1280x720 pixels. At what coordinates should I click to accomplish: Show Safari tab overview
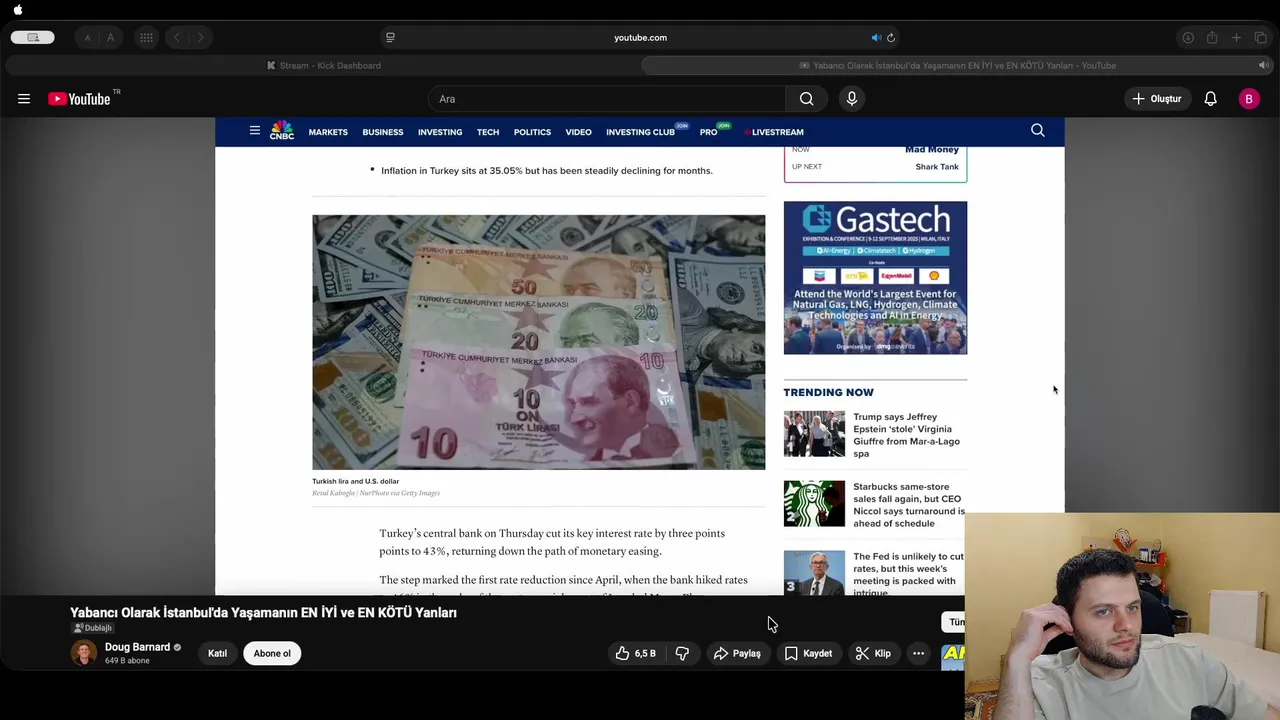coord(1260,38)
